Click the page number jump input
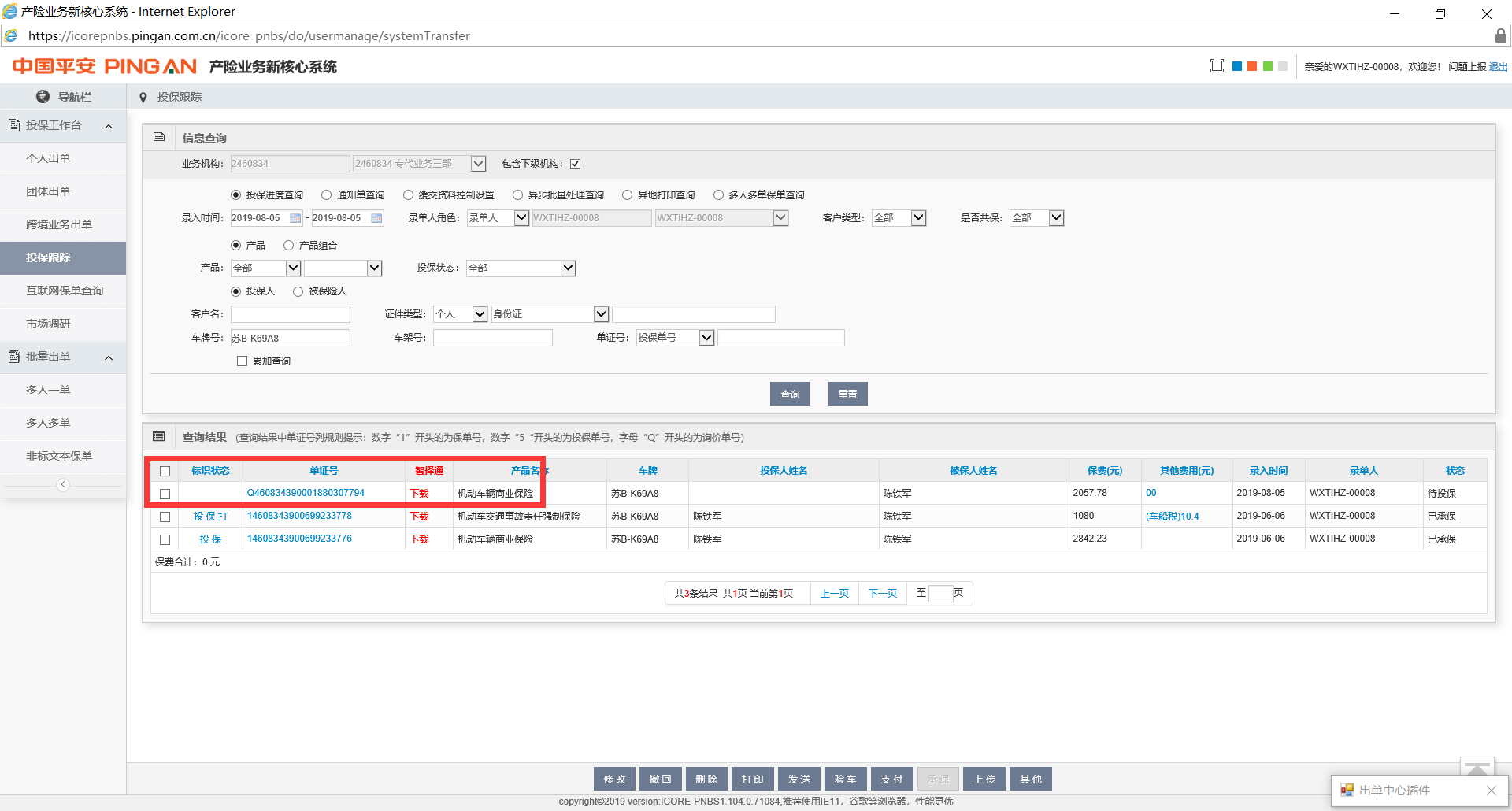The image size is (1512, 811). pyautogui.click(x=940, y=593)
